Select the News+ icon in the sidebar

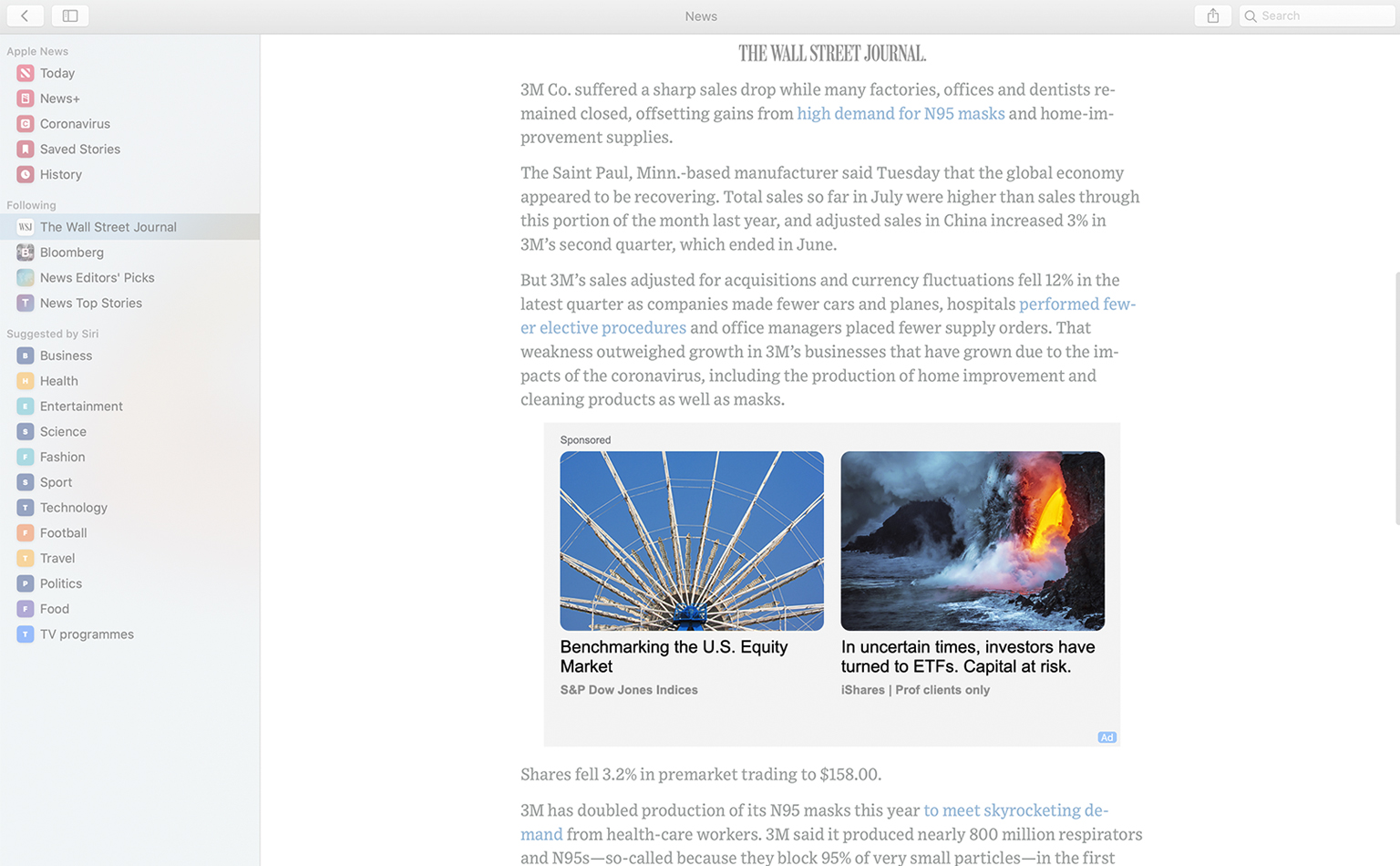point(26,98)
